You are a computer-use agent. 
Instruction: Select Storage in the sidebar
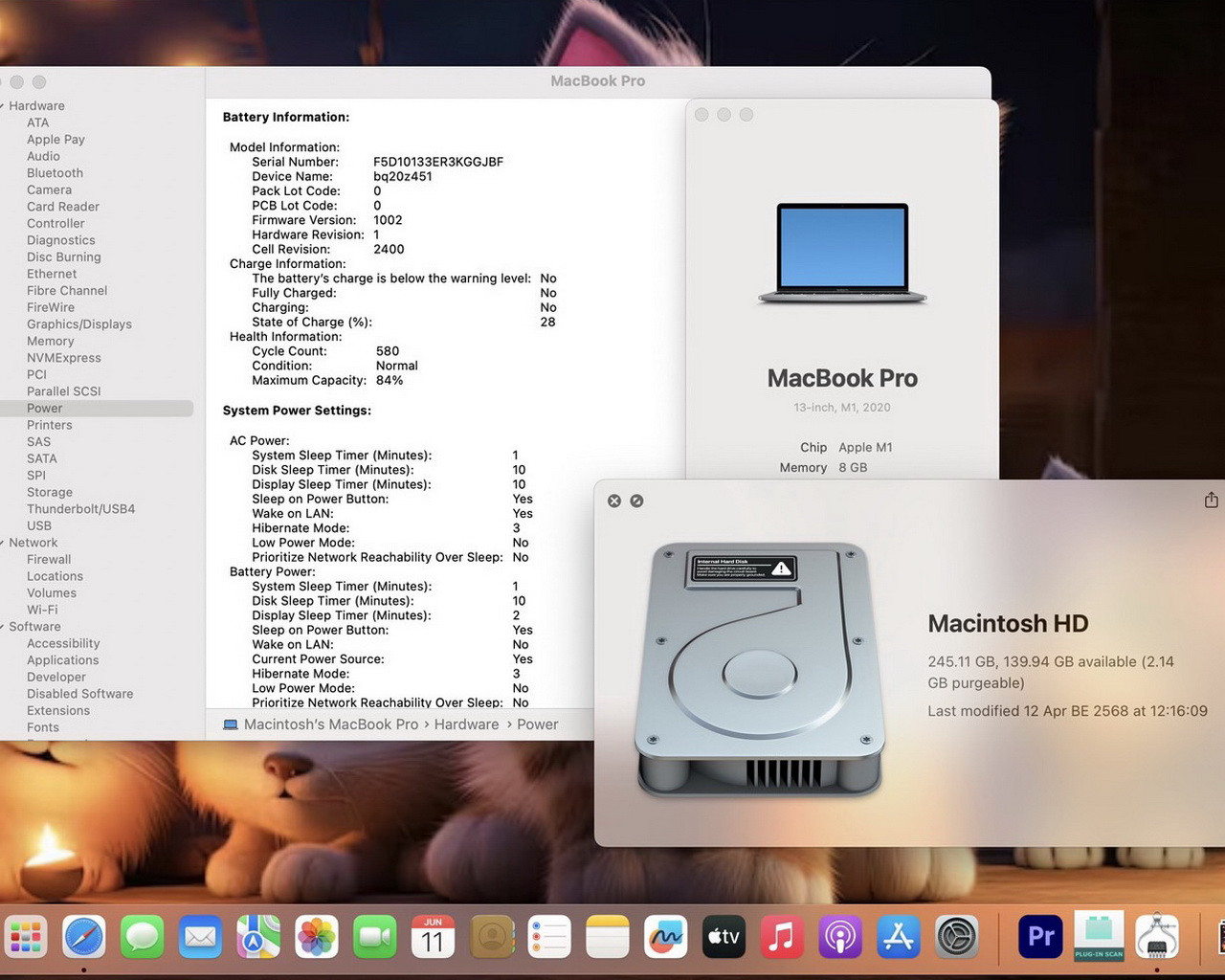click(50, 492)
